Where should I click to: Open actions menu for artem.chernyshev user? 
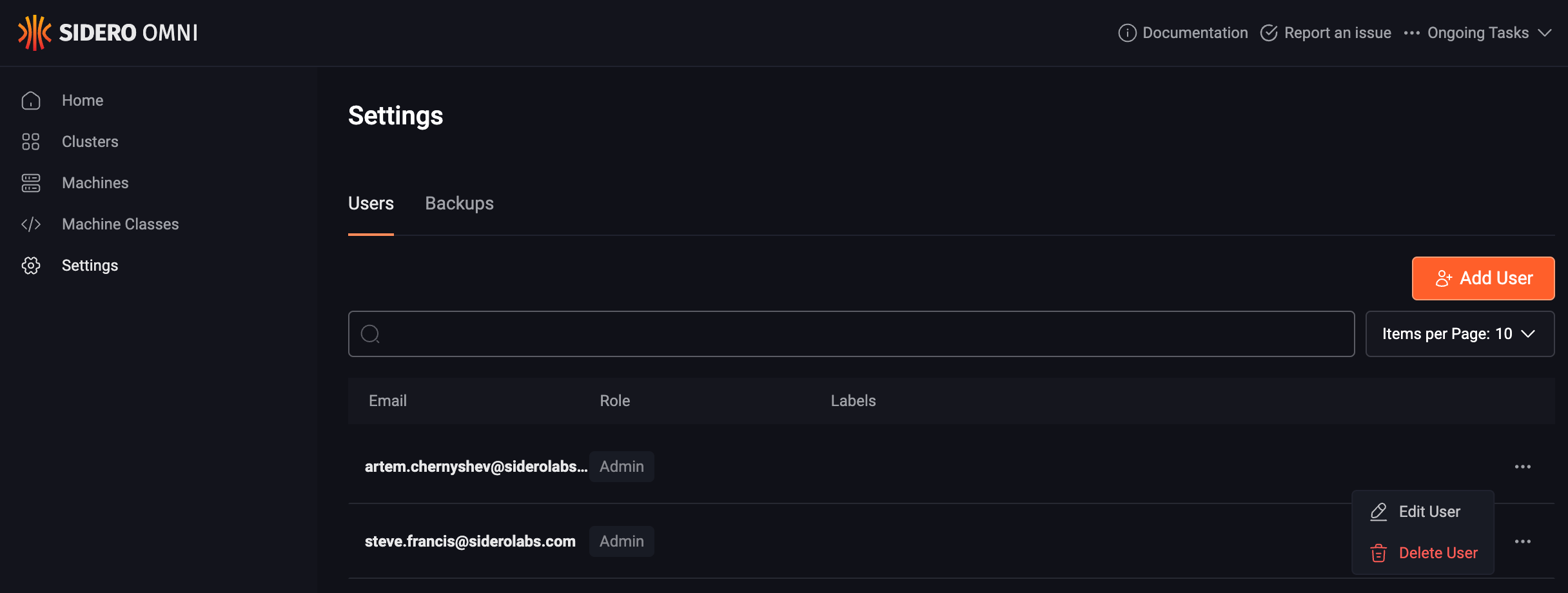point(1523,467)
